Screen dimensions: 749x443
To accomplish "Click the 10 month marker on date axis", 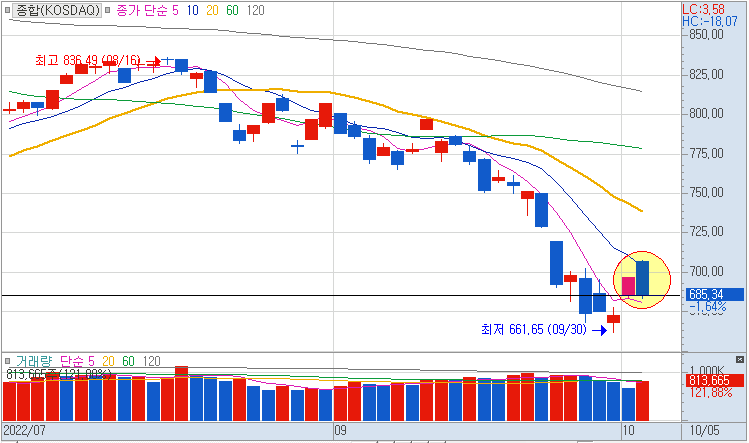I will point(629,430).
